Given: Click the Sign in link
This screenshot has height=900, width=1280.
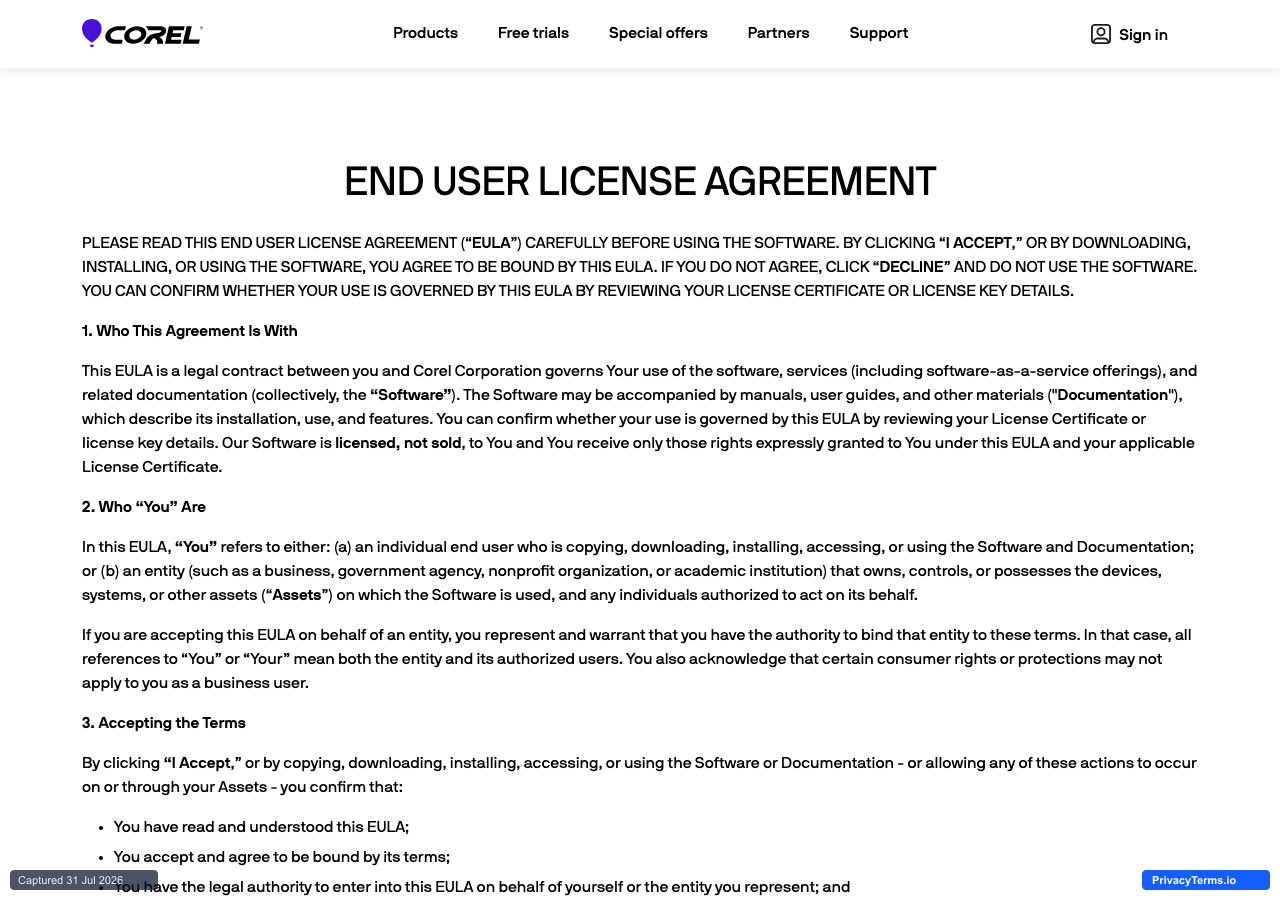Looking at the screenshot, I should coord(1129,34).
